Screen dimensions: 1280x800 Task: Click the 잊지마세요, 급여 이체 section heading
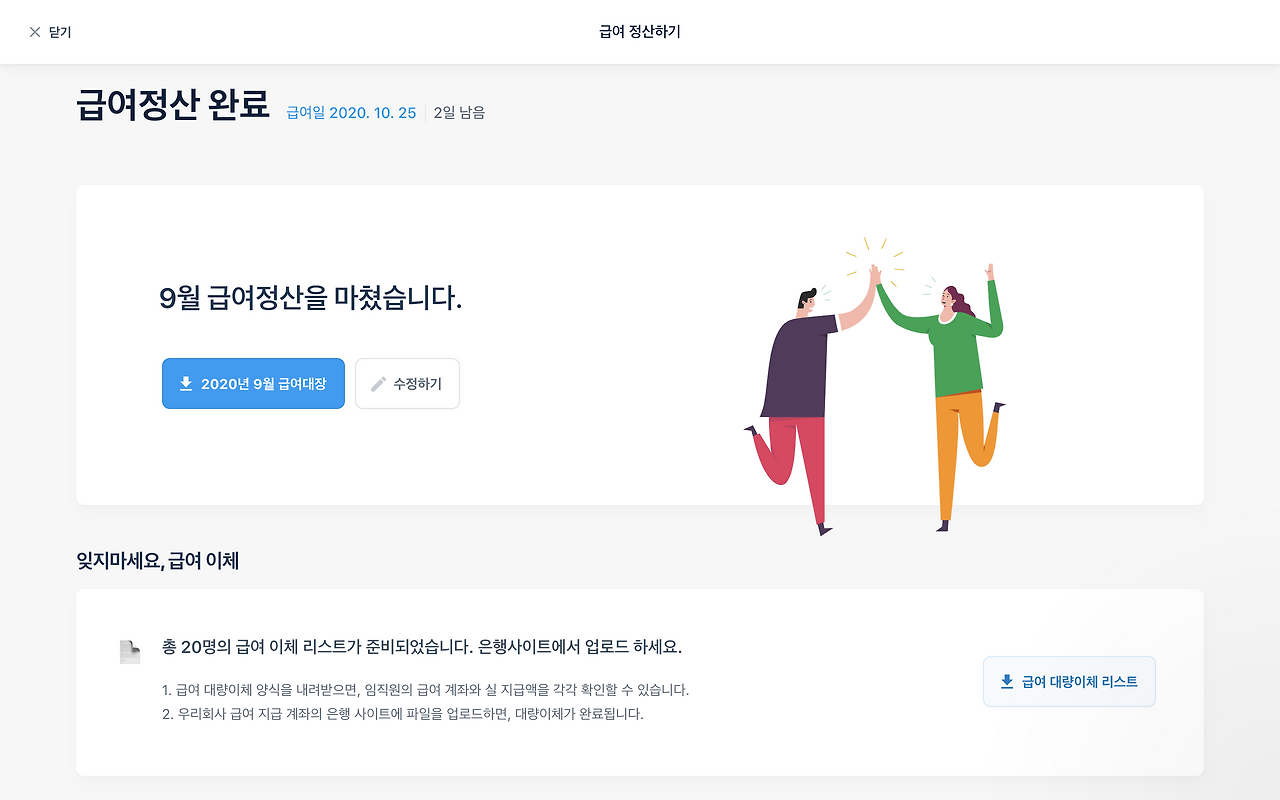click(158, 561)
